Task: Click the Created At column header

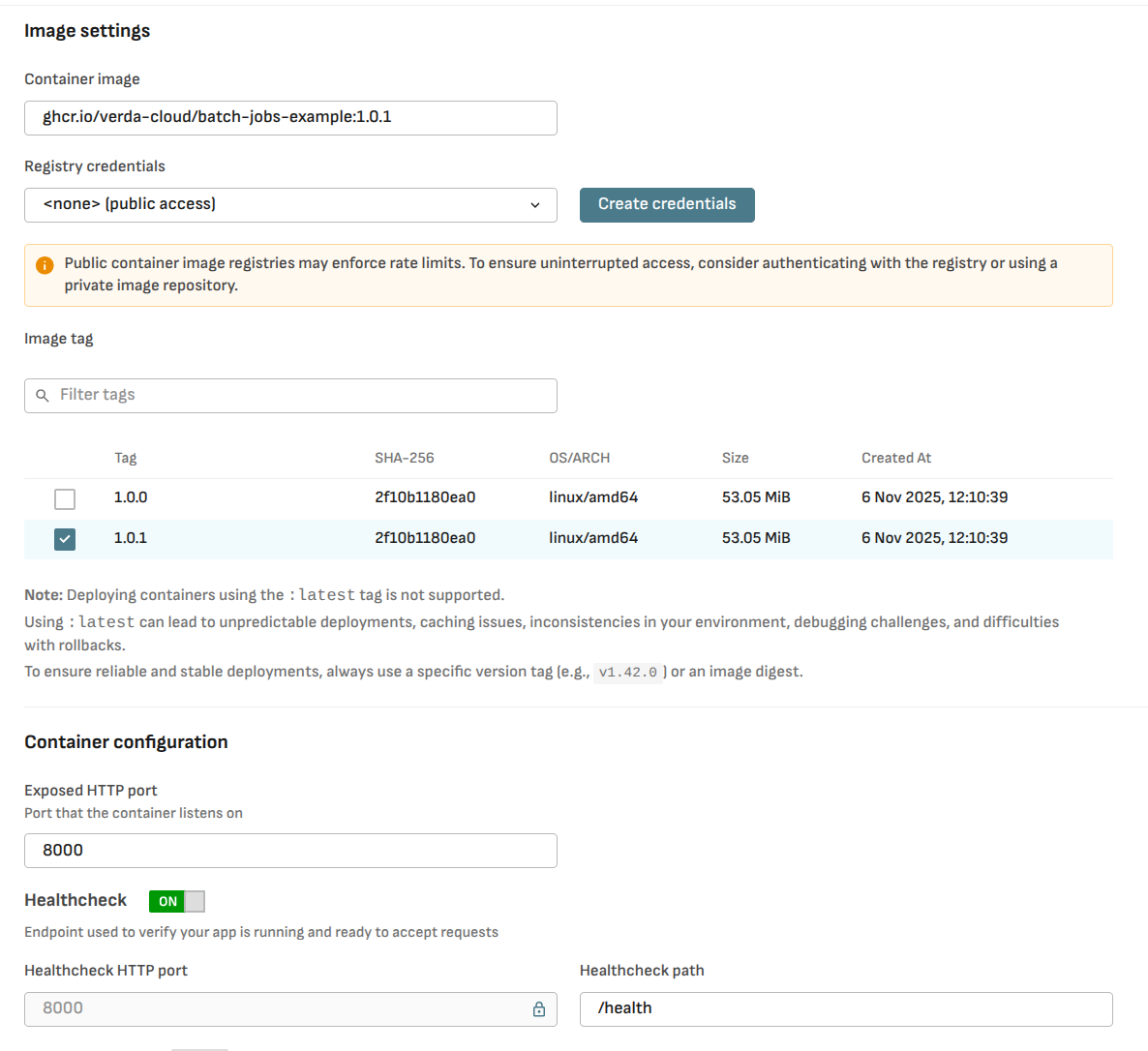Action: tap(895, 458)
